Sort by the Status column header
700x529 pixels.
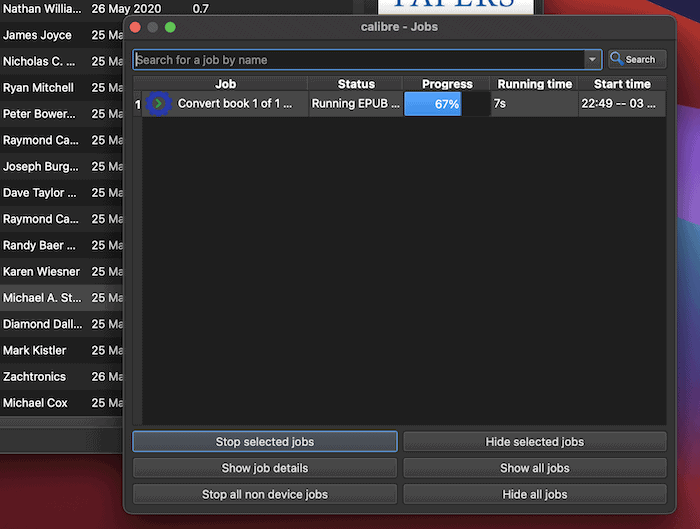(356, 84)
